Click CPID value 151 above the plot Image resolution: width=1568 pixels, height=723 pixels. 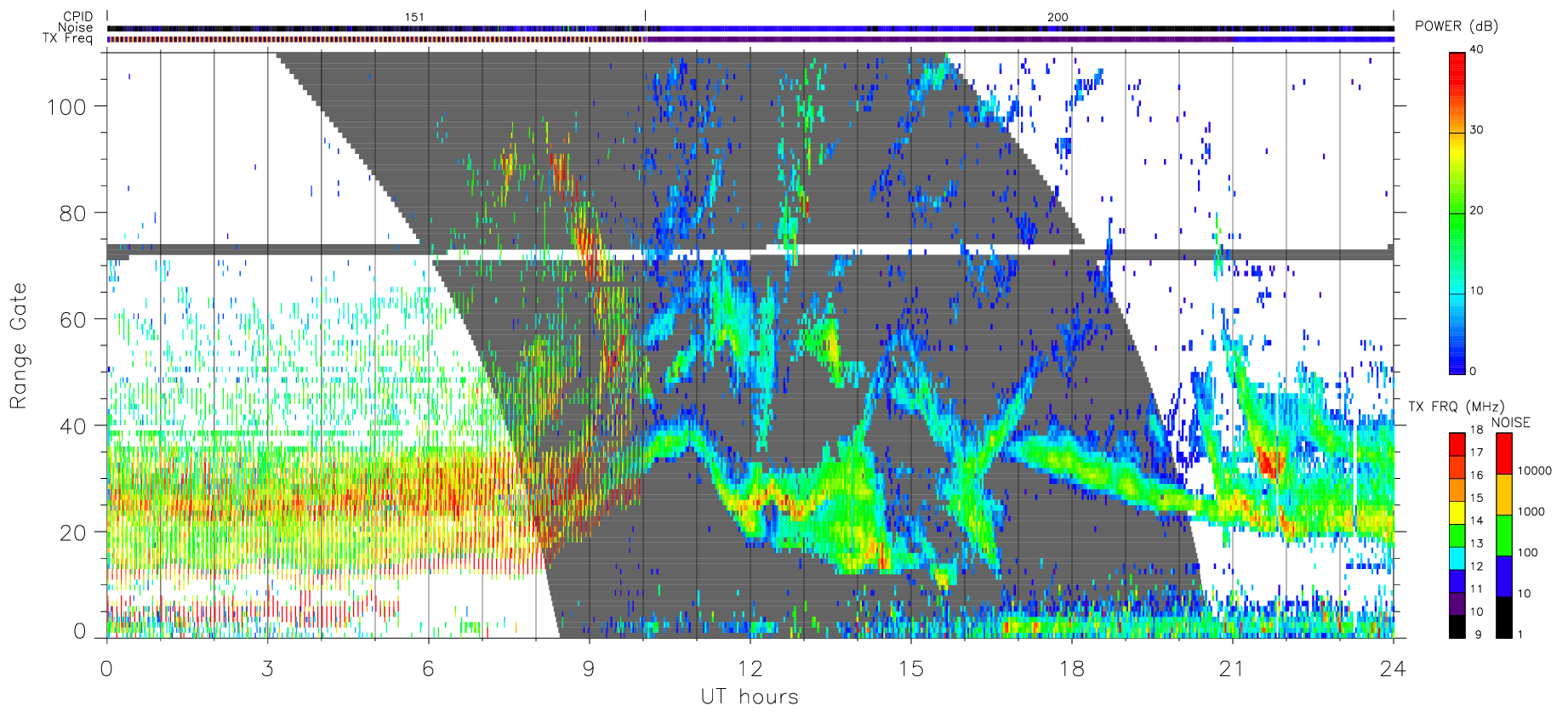(414, 17)
